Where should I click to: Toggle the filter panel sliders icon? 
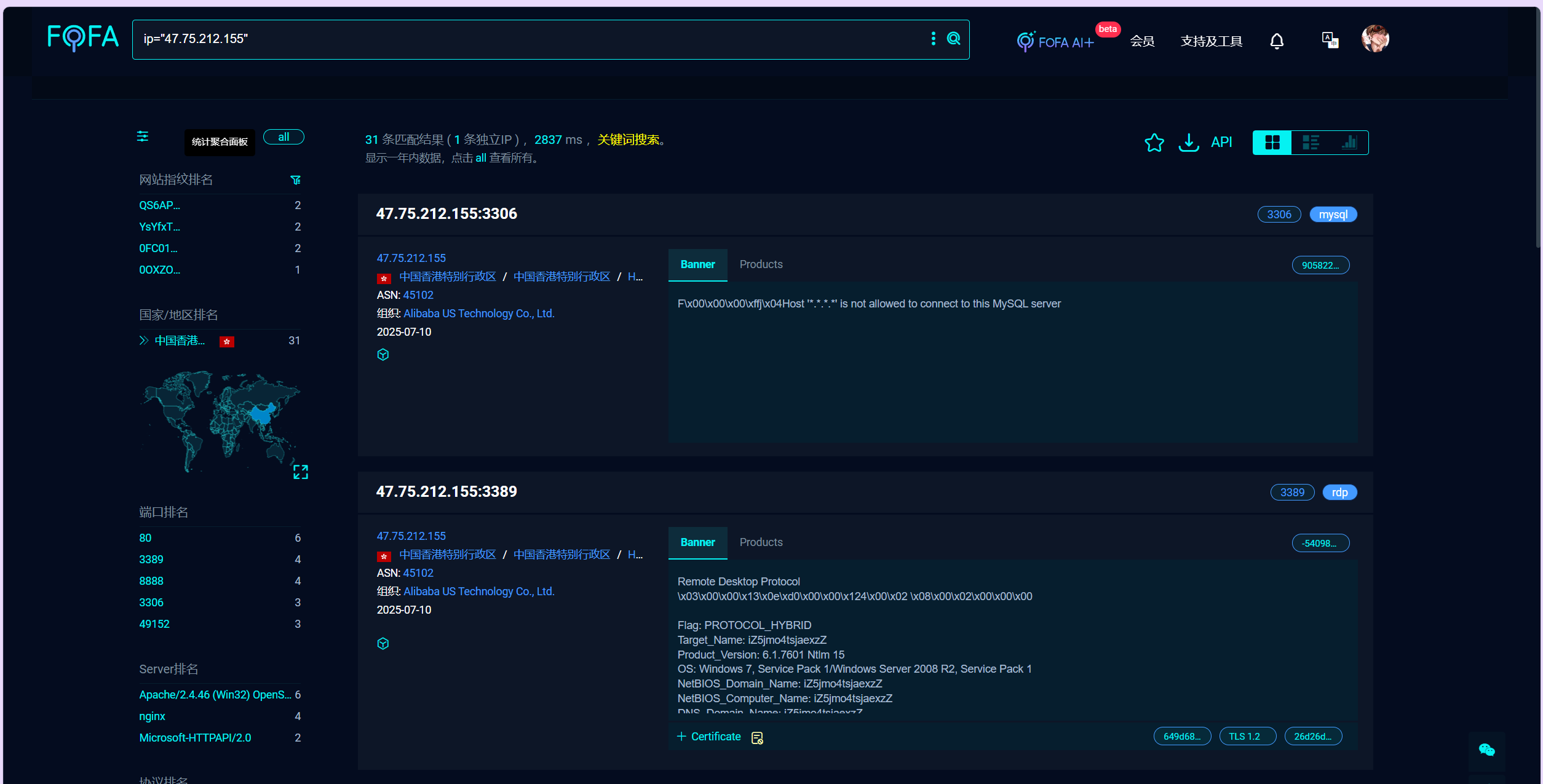coord(143,137)
